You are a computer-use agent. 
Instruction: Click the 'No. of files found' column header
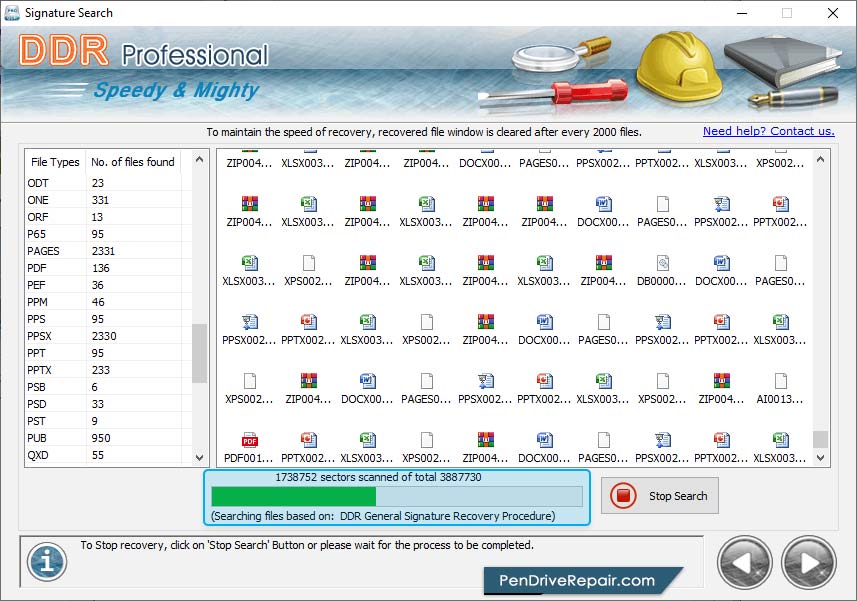tap(133, 162)
